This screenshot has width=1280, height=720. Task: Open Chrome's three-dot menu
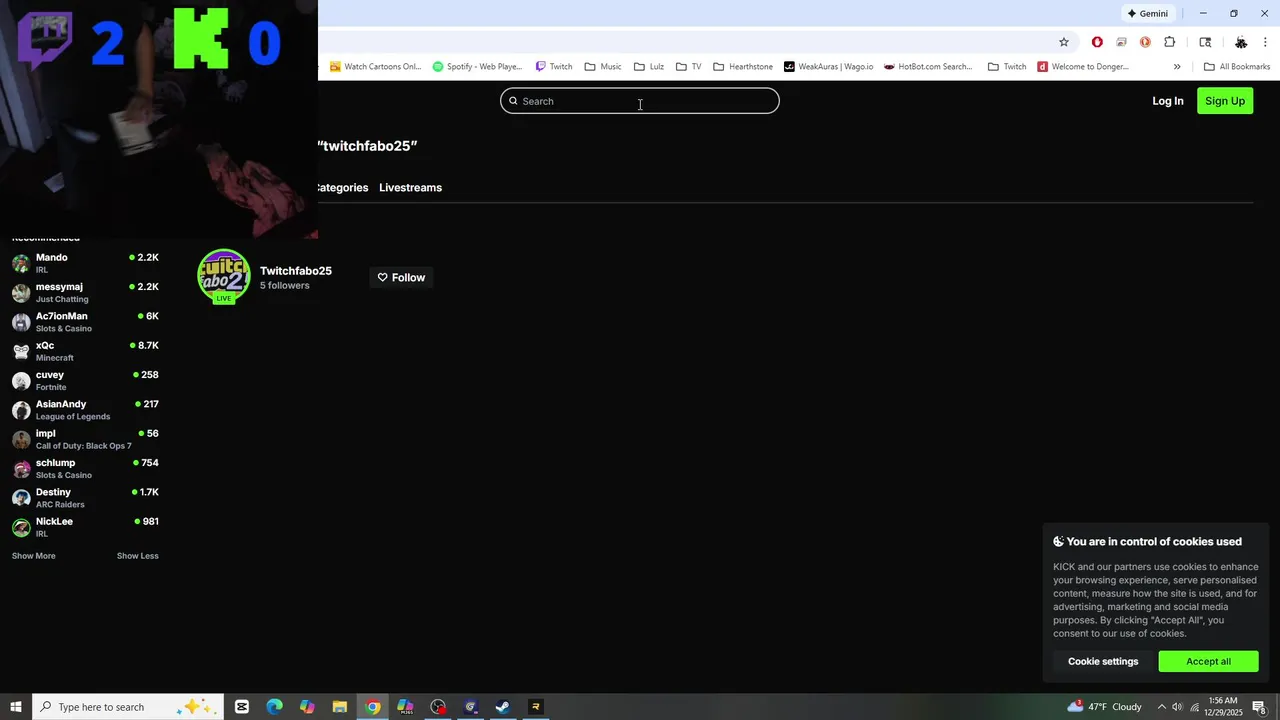pyautogui.click(x=1265, y=42)
